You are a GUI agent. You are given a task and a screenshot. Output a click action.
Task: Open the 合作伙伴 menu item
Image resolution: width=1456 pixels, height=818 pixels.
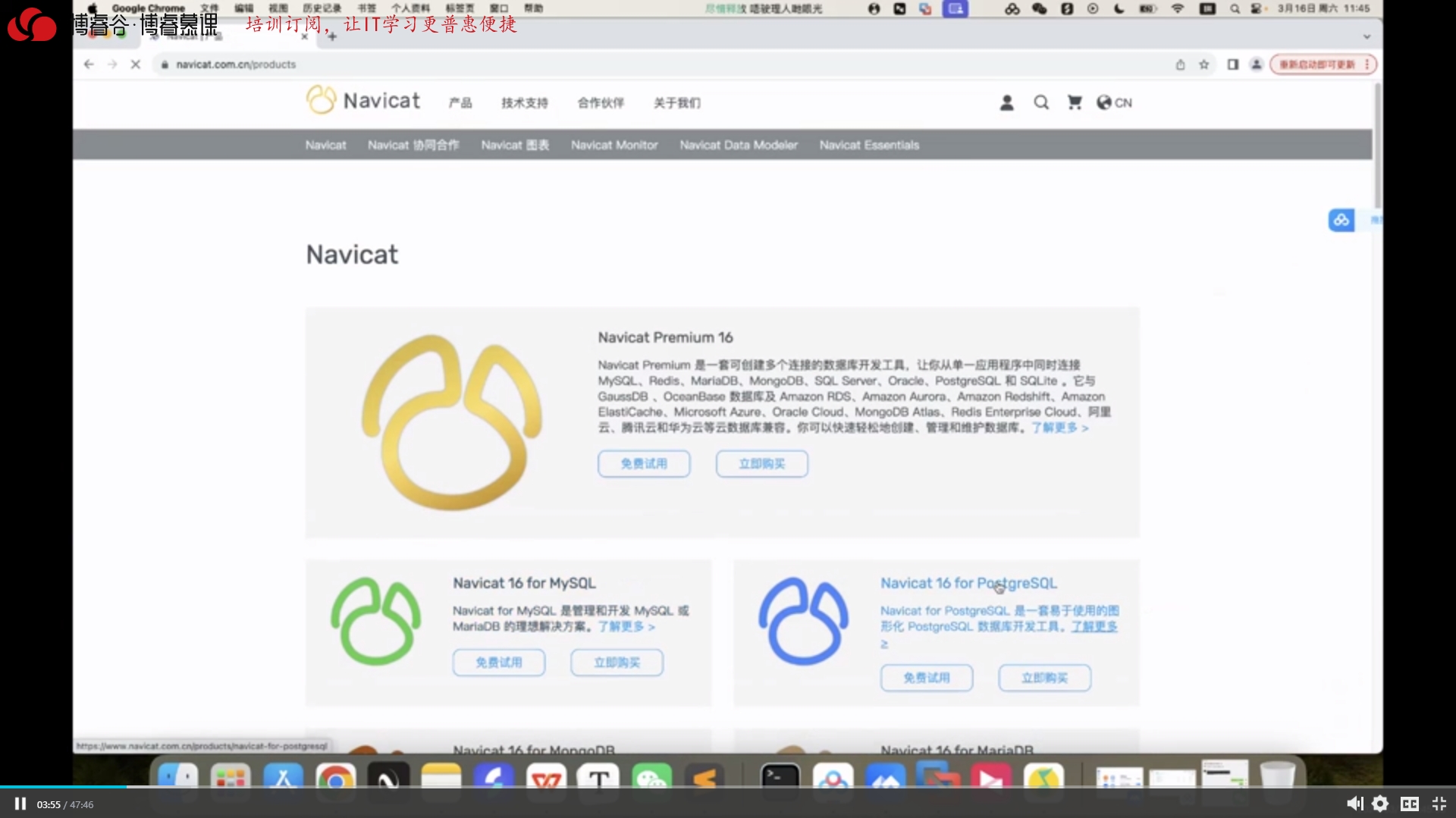tap(601, 103)
